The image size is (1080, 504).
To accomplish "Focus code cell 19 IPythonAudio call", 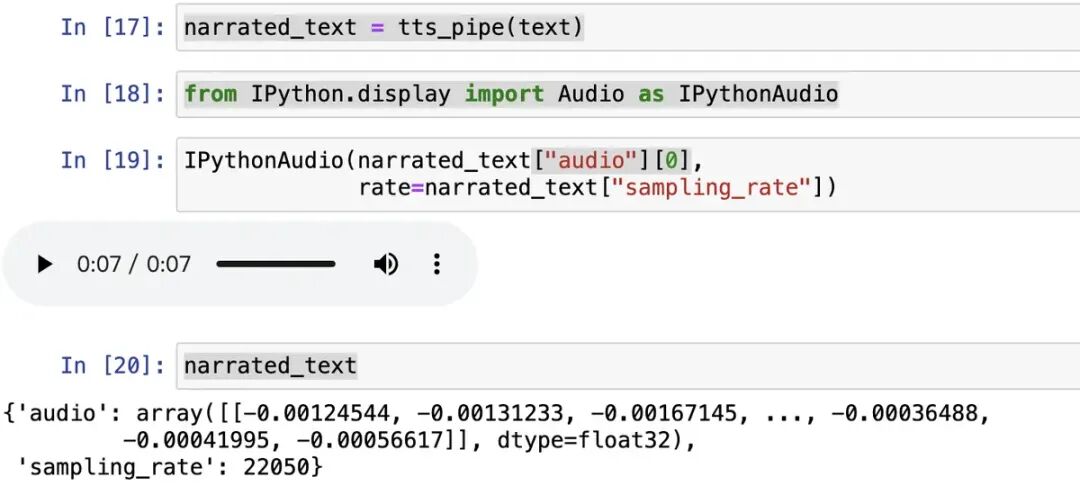I will click(627, 174).
